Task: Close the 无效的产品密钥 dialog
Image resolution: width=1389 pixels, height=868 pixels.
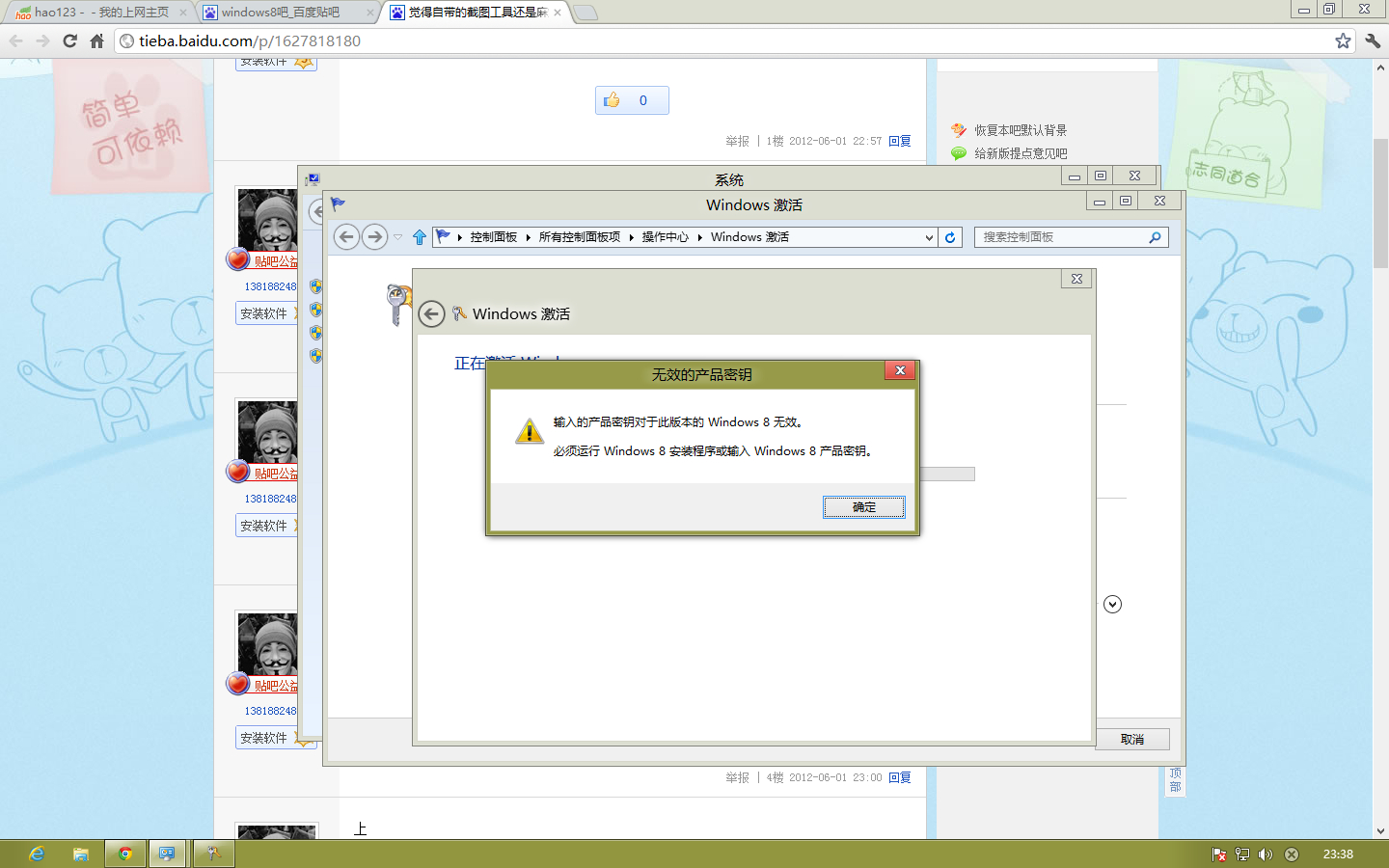Action: coord(899,370)
